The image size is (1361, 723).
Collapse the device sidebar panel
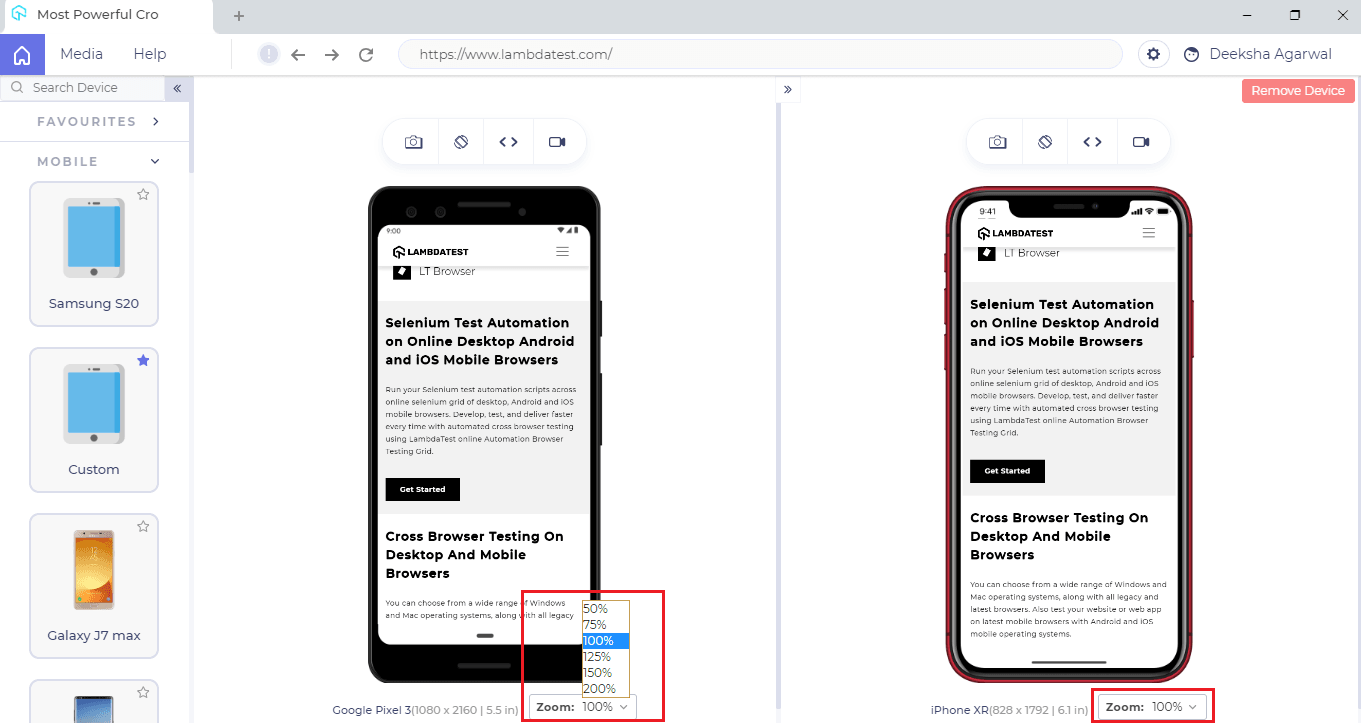177,88
